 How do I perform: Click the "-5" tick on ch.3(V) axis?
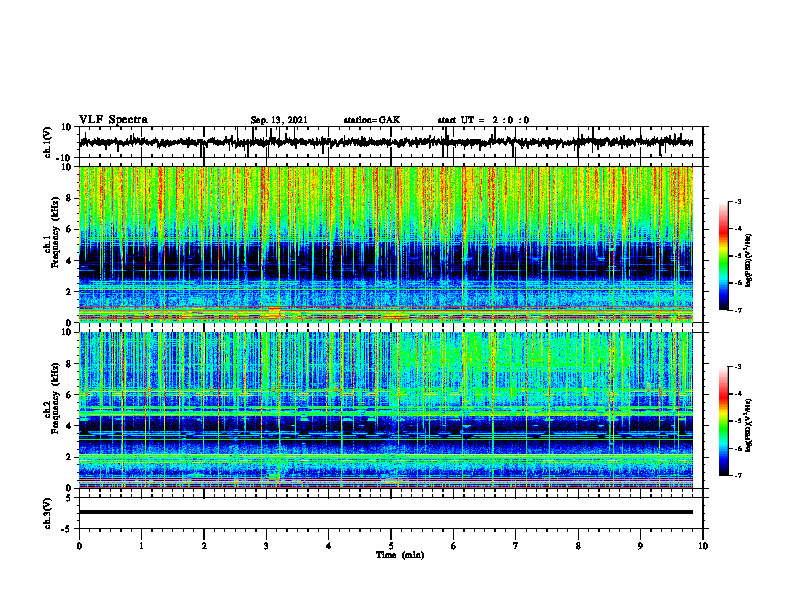coord(67,529)
